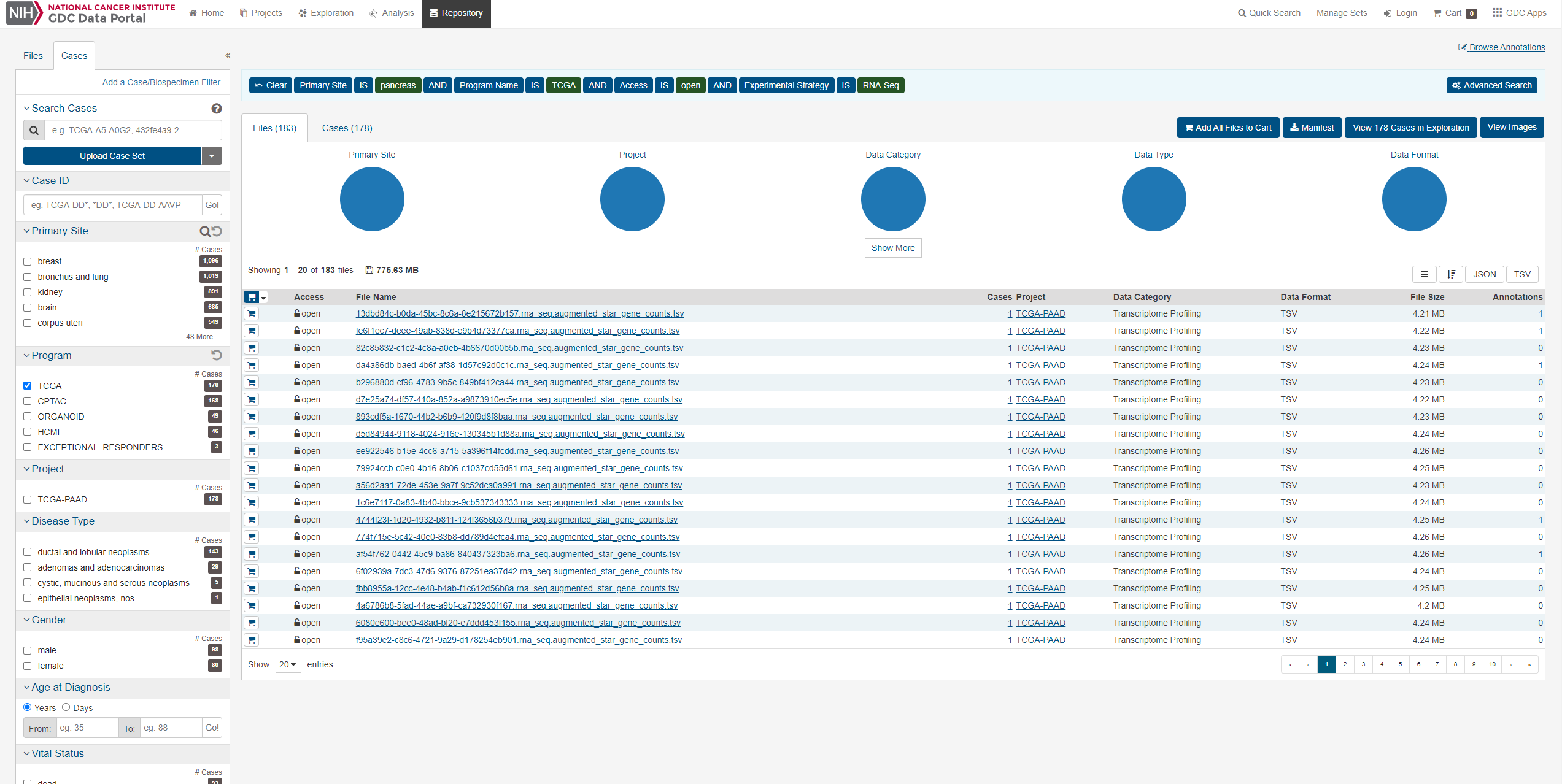This screenshot has height=784, width=1562.
Task: Check the female gender checkbox
Action: pyautogui.click(x=27, y=666)
